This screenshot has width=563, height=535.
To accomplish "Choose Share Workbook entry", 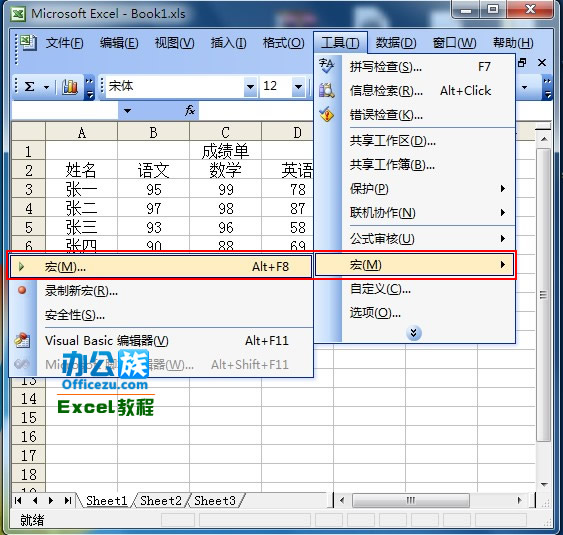I will click(415, 165).
